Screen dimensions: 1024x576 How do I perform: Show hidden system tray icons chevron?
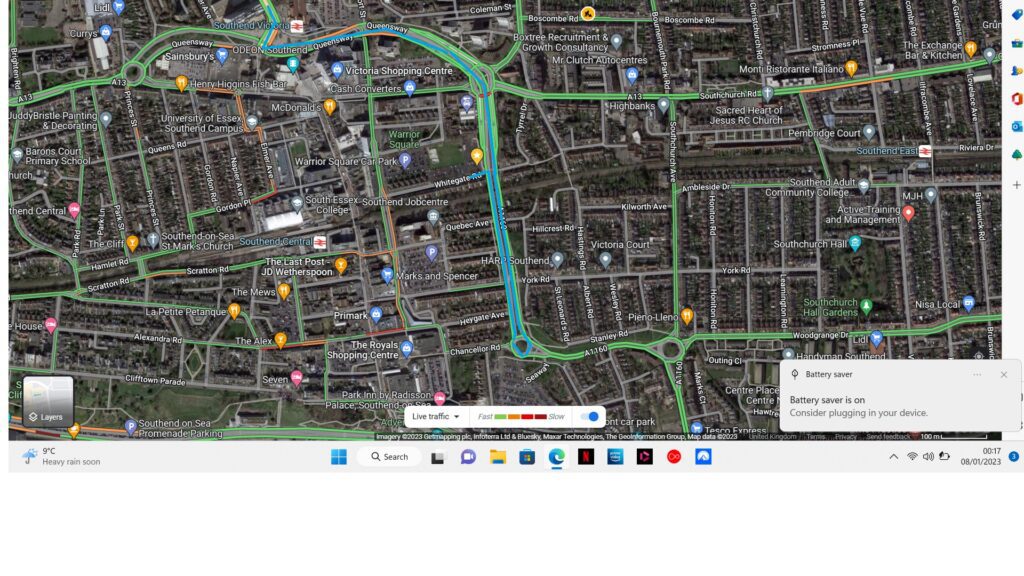coord(893,457)
